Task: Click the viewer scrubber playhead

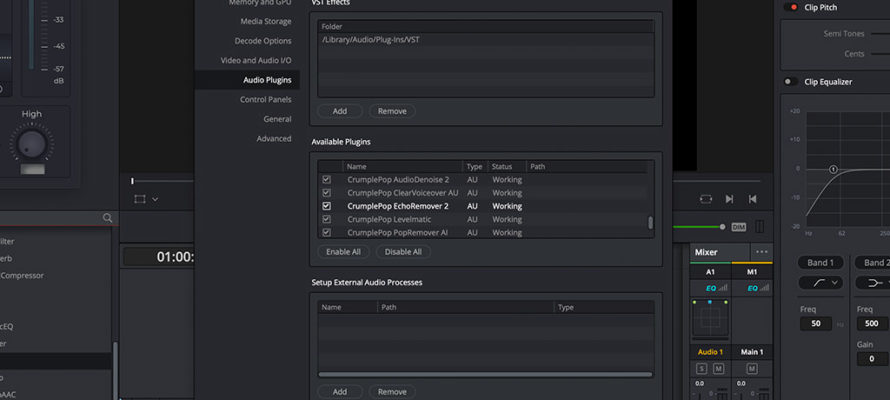Action: pos(132,181)
